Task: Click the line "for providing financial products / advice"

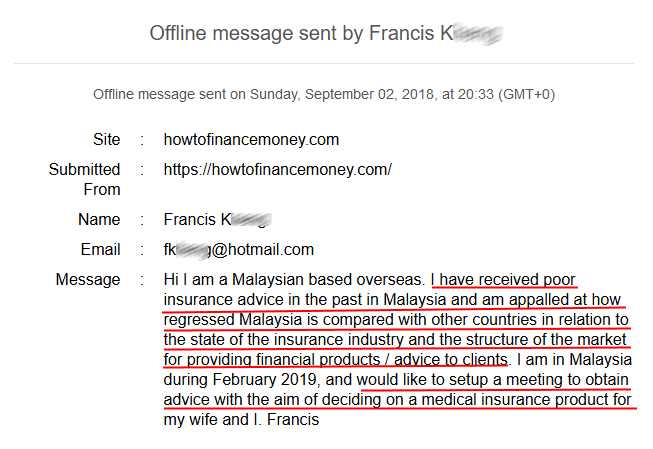Action: pyautogui.click(x=336, y=359)
